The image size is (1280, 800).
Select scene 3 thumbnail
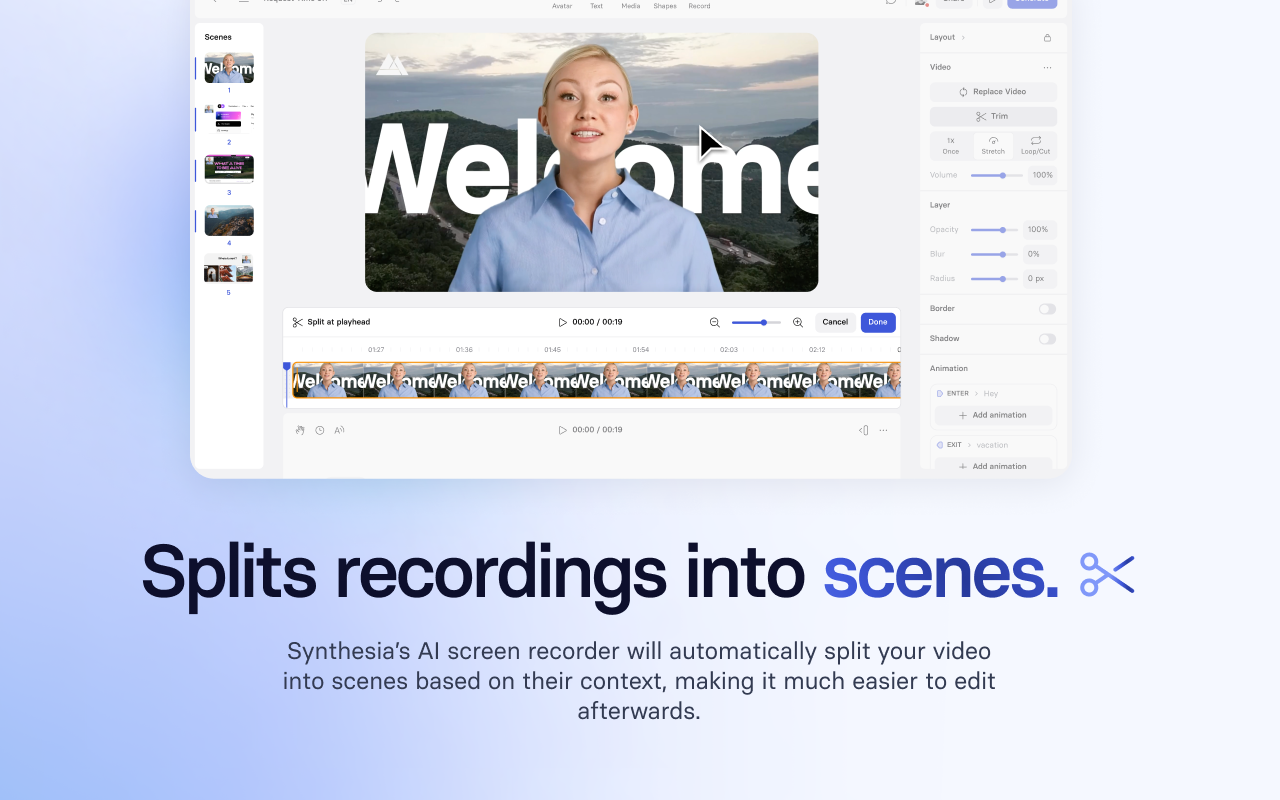pos(229,169)
